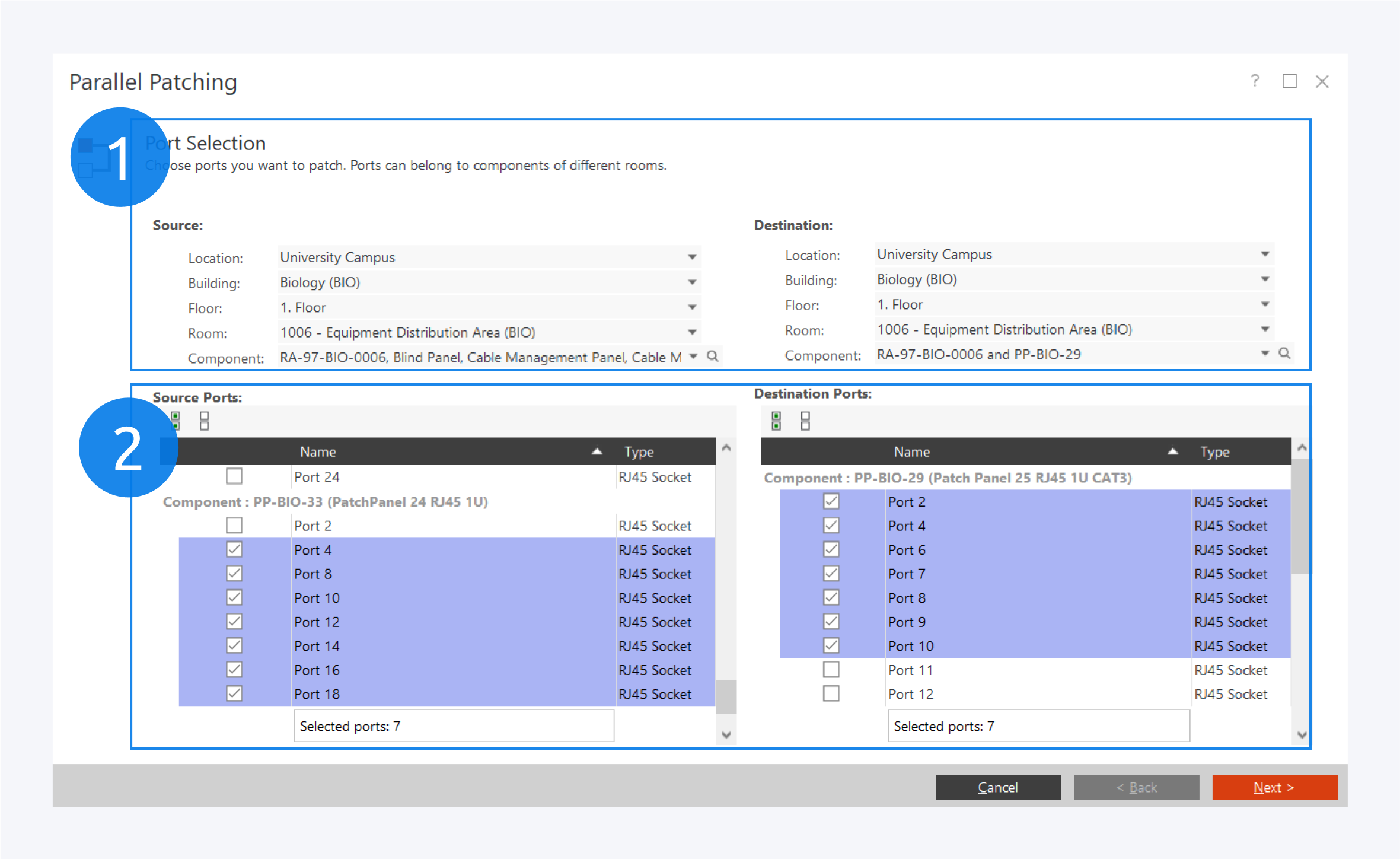This screenshot has height=859, width=1400.
Task: Expand the Destination Building dropdown
Action: (1264, 279)
